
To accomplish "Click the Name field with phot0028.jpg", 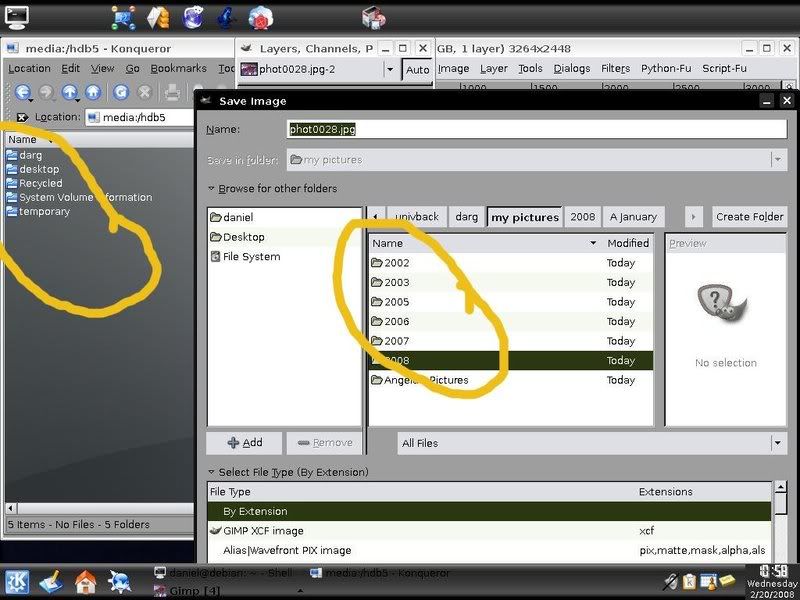I will click(x=537, y=129).
